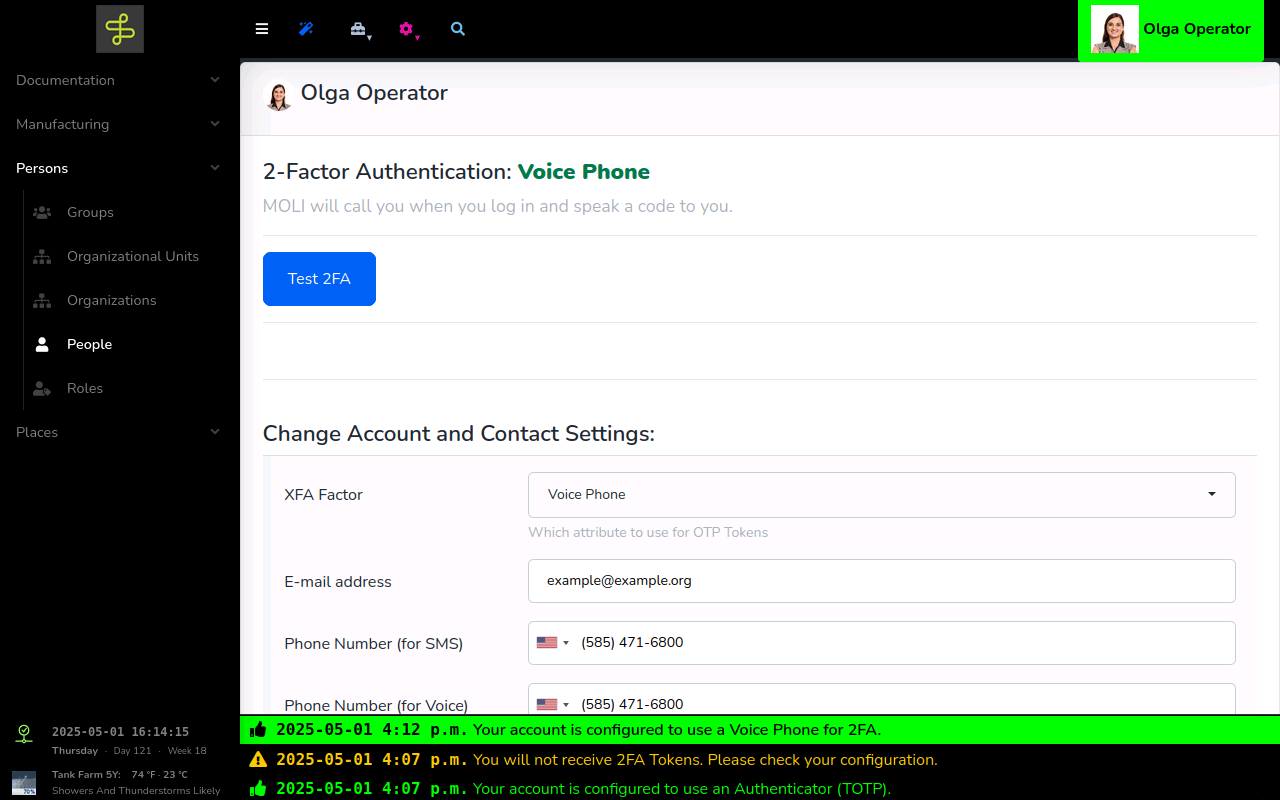Click the hamburger menu icon
The image size is (1280, 800).
262,29
